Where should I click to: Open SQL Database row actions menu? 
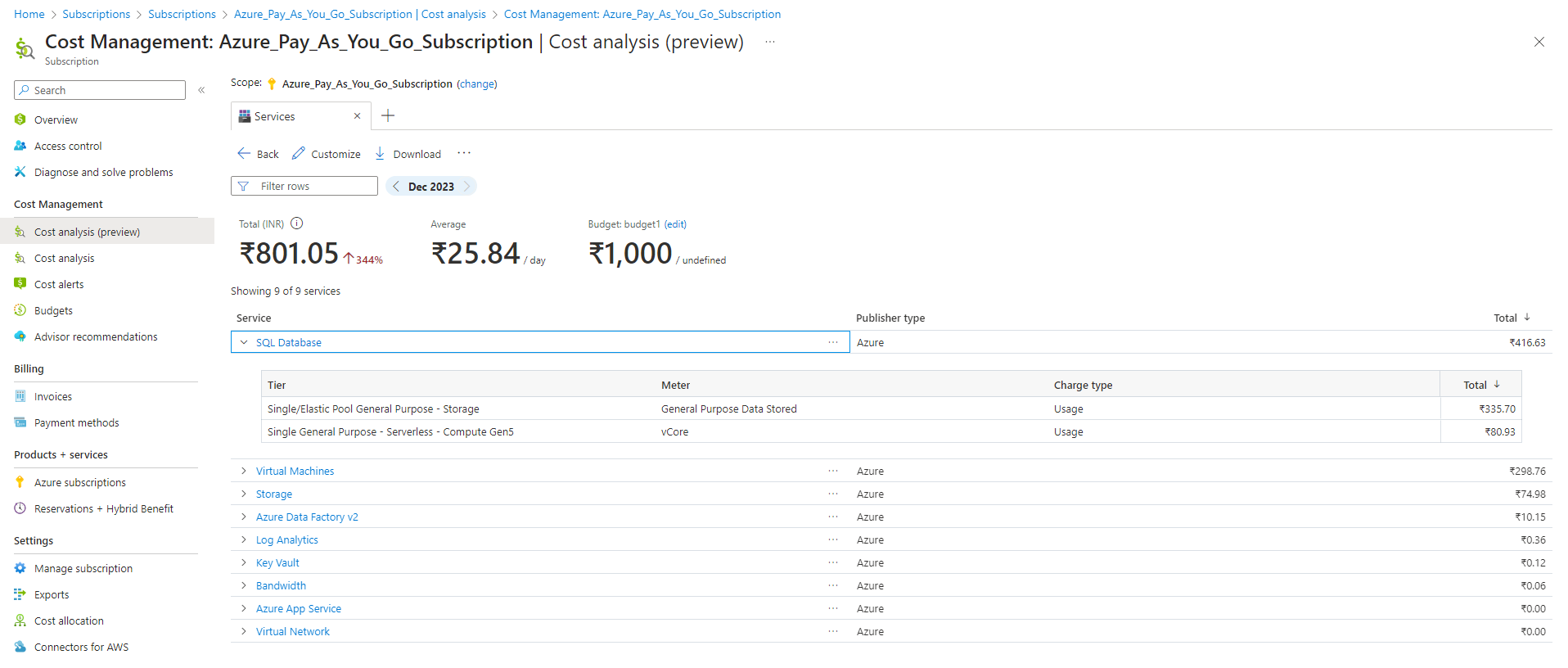point(833,342)
